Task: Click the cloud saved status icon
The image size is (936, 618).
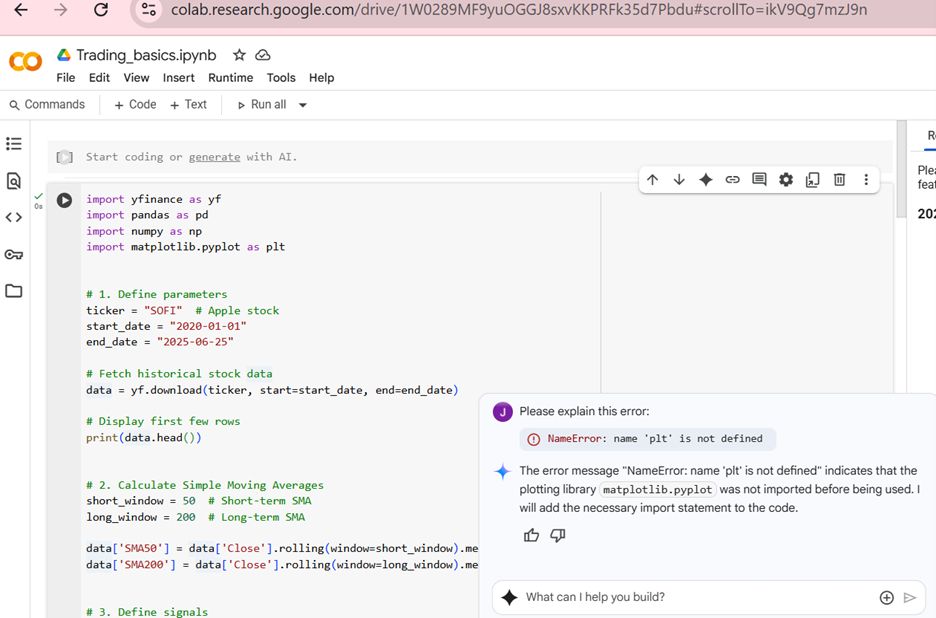Action: click(x=263, y=55)
